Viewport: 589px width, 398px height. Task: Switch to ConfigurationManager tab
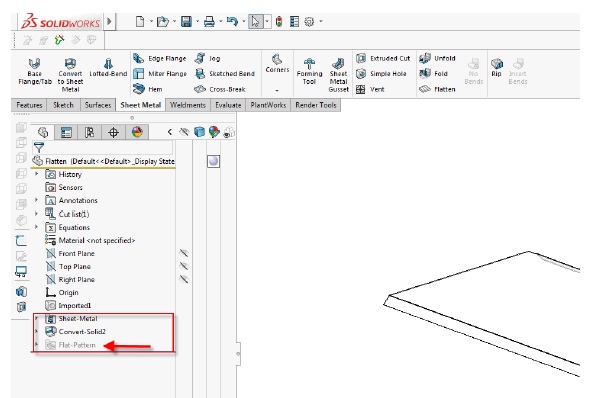coord(89,132)
